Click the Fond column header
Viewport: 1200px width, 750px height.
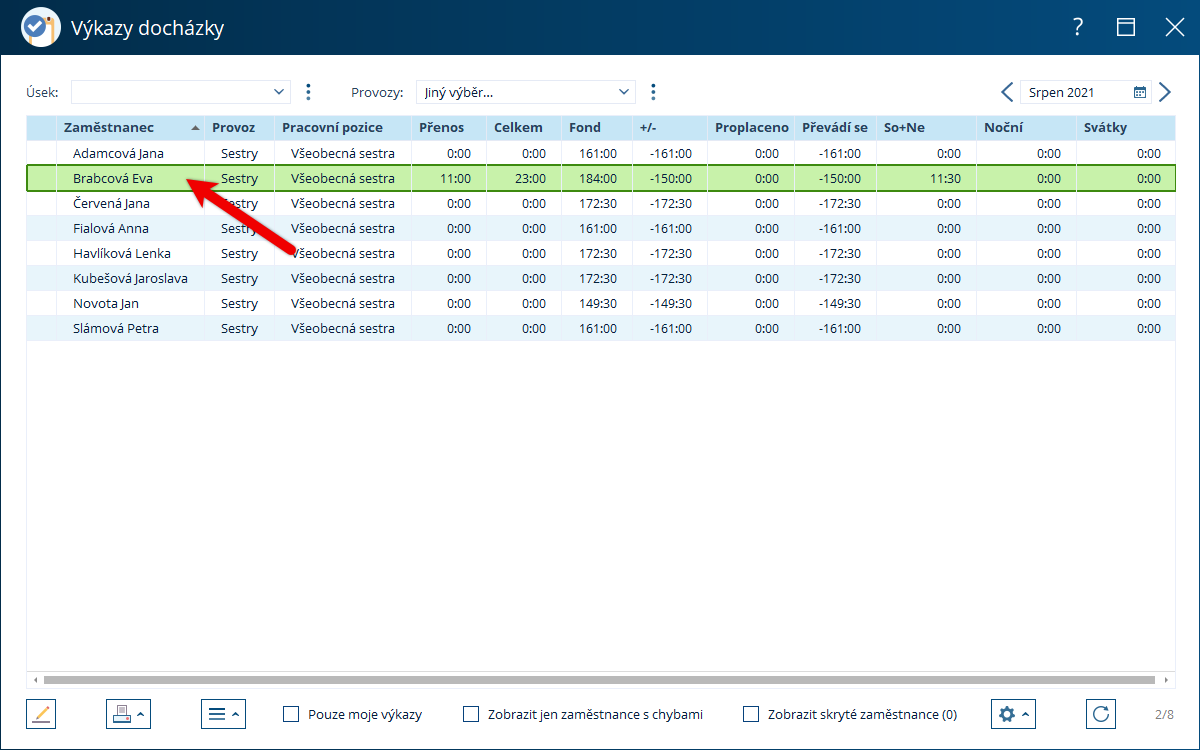(x=597, y=128)
